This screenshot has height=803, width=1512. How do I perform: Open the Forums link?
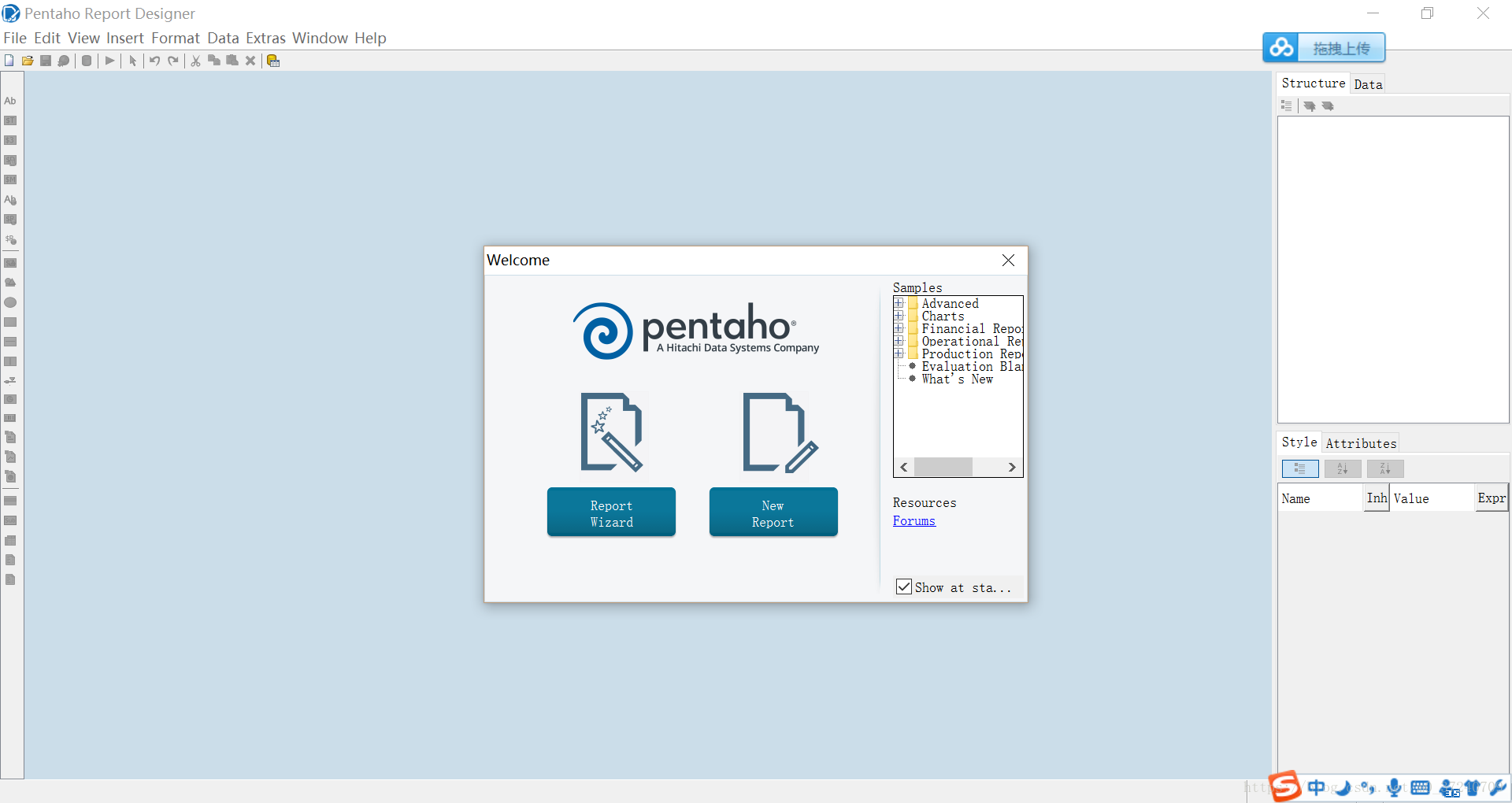(913, 520)
